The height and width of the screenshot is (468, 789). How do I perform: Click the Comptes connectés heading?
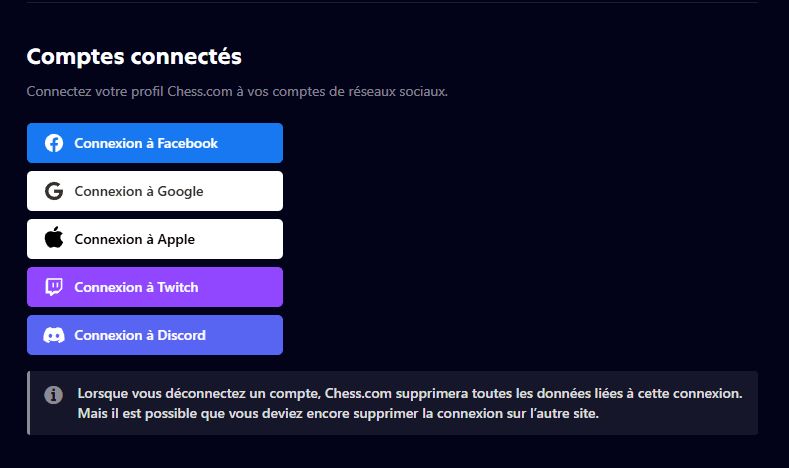[134, 56]
